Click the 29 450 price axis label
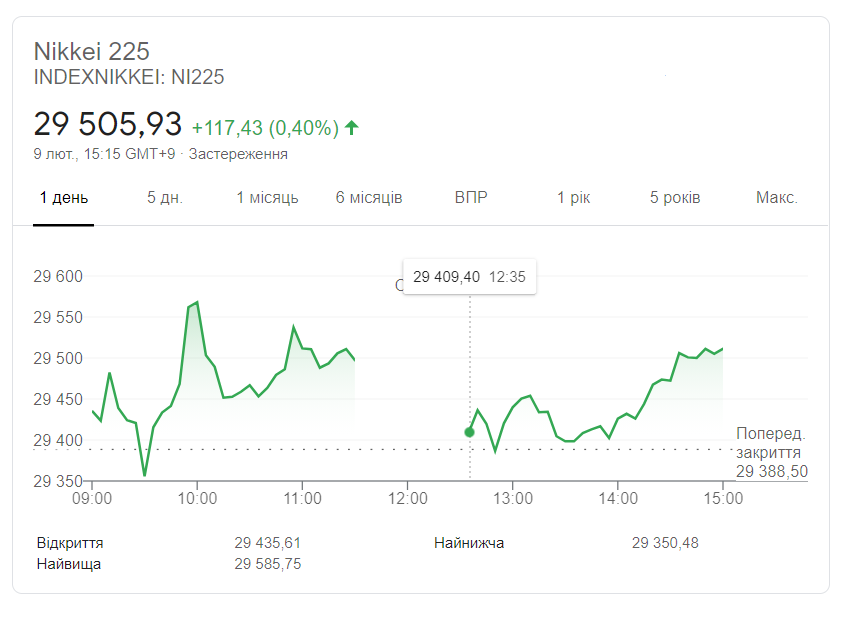This screenshot has height=621, width=843. pos(58,399)
